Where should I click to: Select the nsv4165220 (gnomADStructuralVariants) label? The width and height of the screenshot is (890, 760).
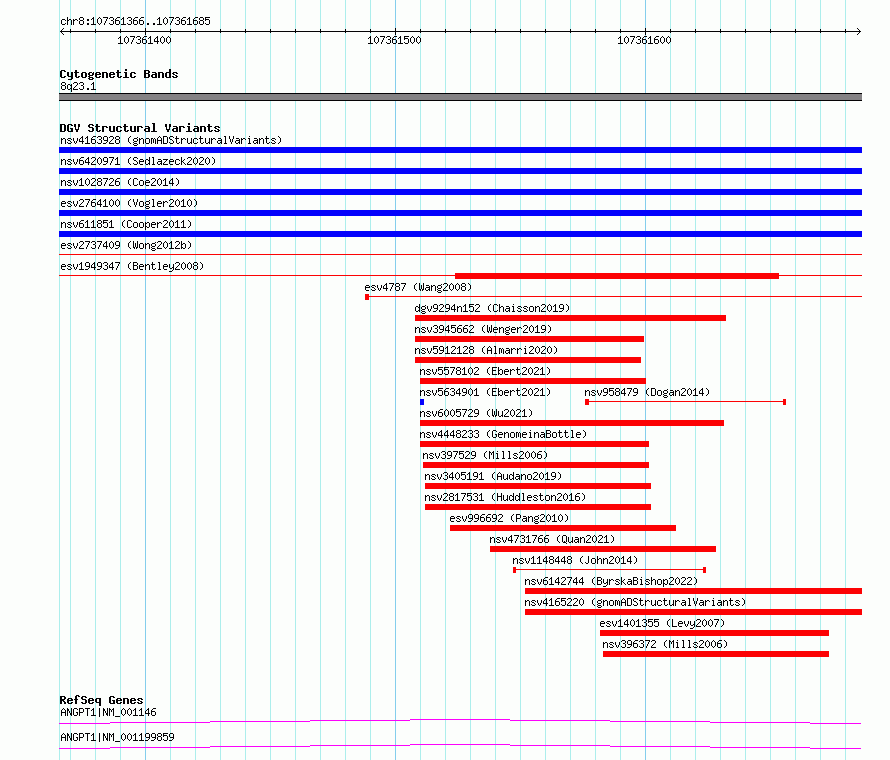635,602
